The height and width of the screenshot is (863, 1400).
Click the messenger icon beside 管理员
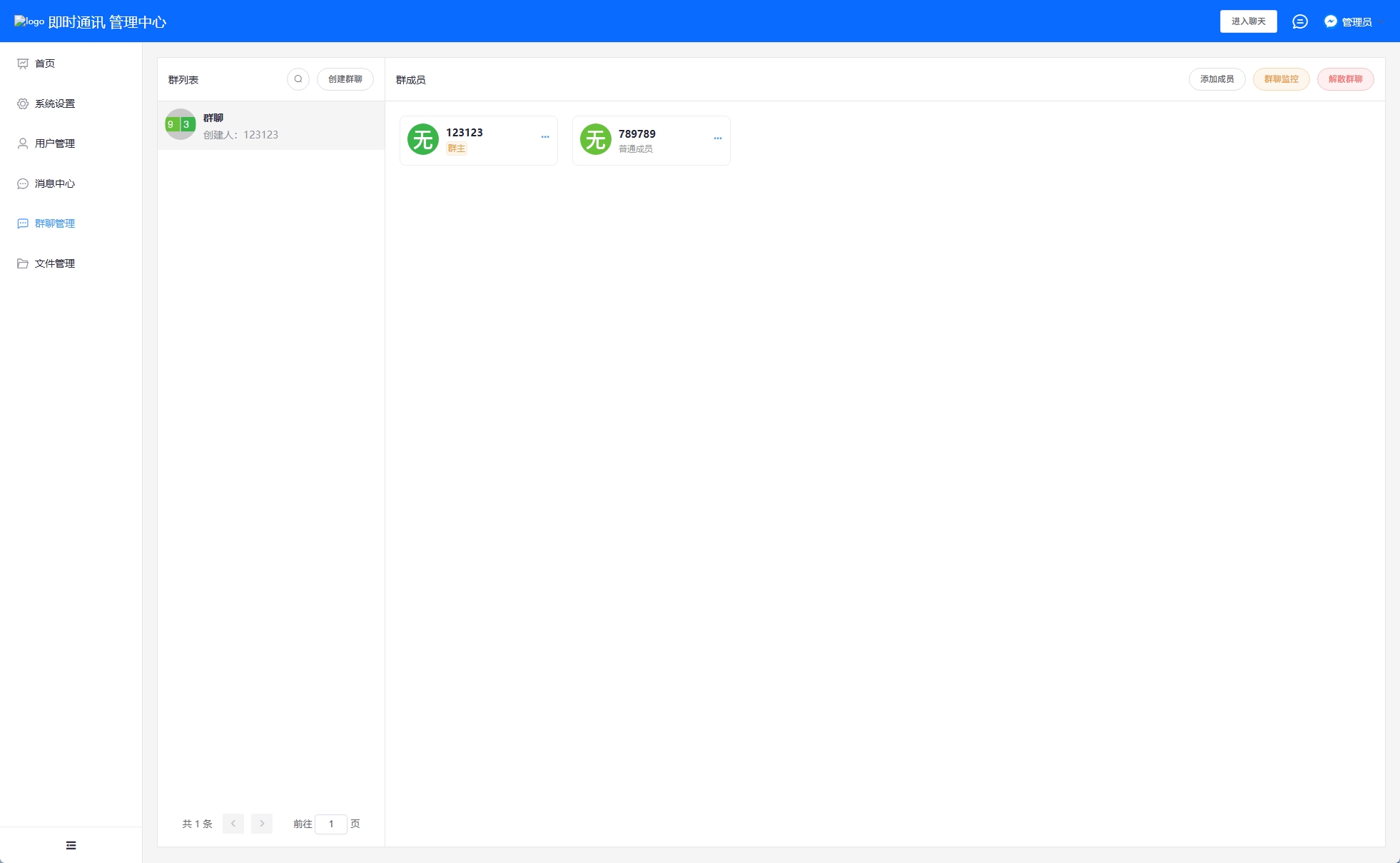coord(1330,21)
